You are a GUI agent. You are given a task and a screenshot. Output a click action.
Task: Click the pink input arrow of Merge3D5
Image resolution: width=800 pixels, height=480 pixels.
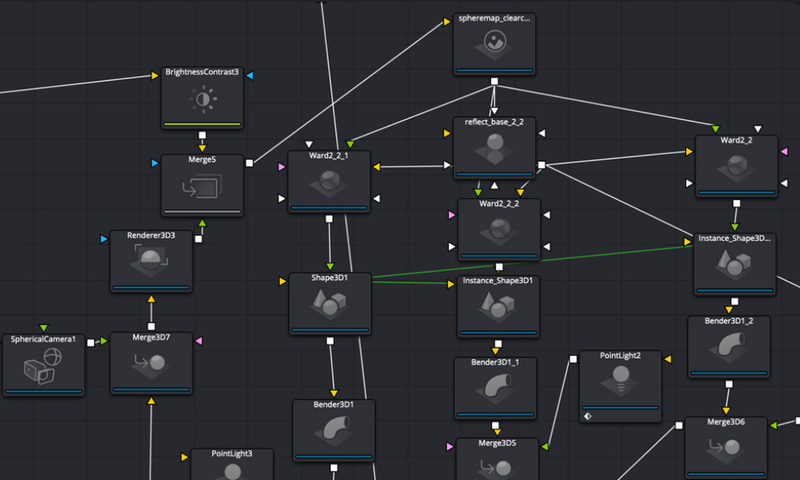pos(449,446)
